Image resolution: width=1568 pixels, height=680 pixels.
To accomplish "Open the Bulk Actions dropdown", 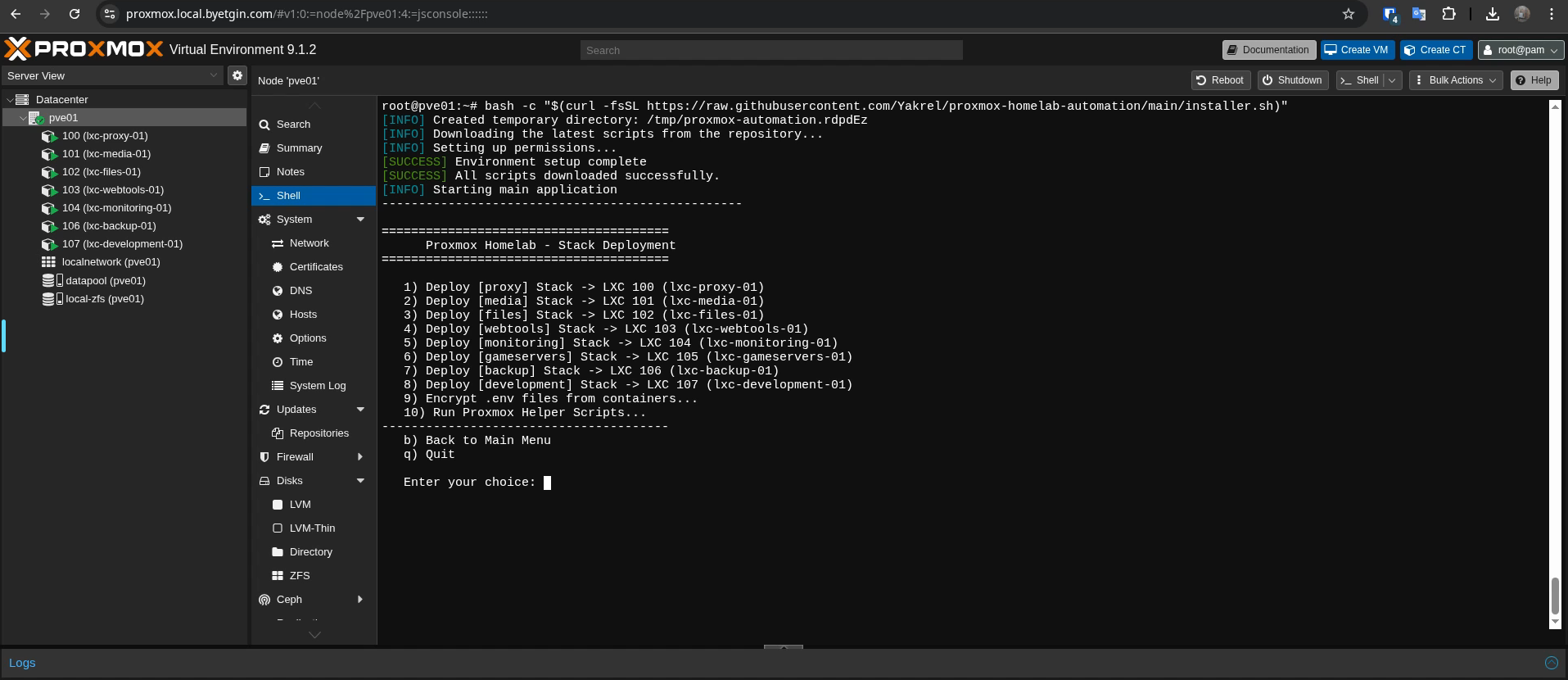I will (1455, 80).
